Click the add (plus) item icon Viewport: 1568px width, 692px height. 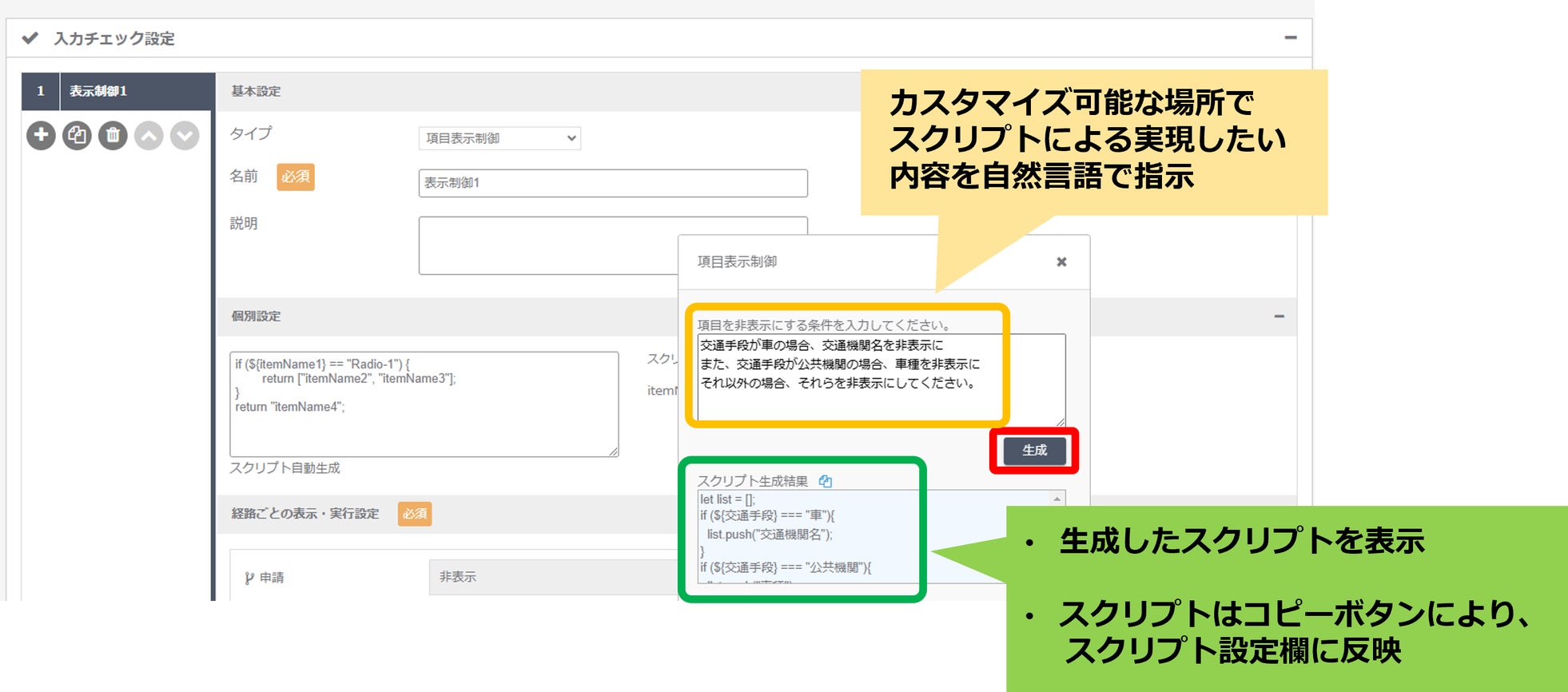(41, 135)
